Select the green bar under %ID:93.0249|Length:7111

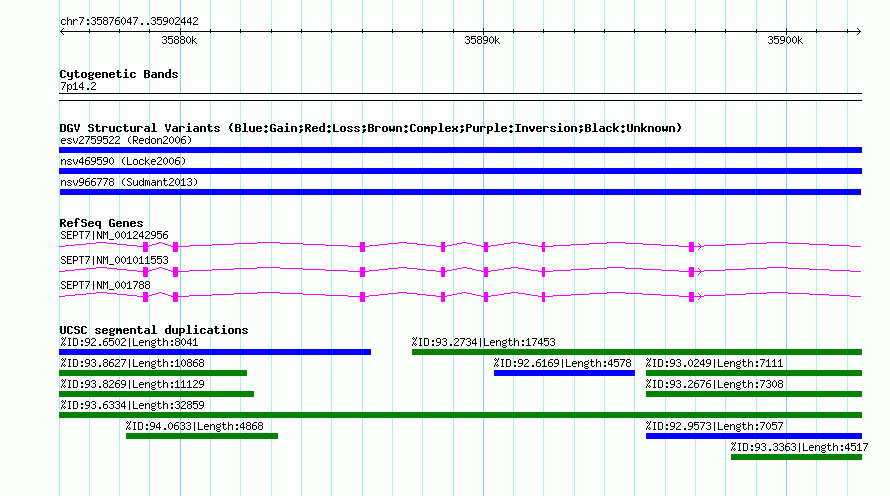754,373
